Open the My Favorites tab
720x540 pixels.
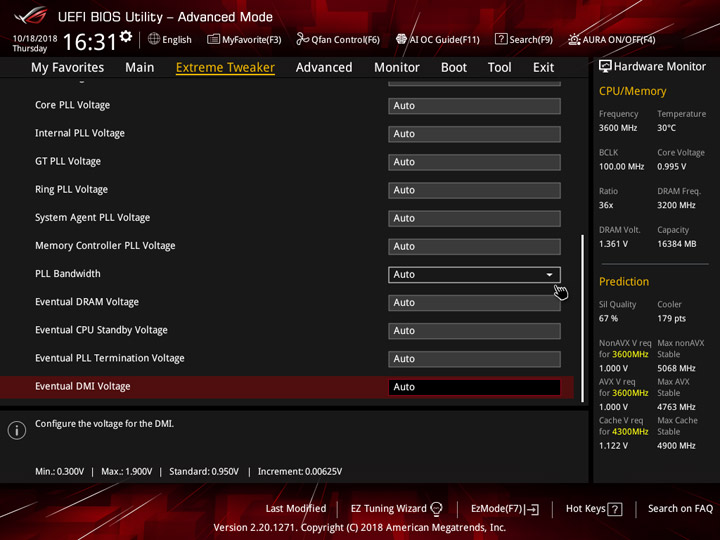(68, 68)
